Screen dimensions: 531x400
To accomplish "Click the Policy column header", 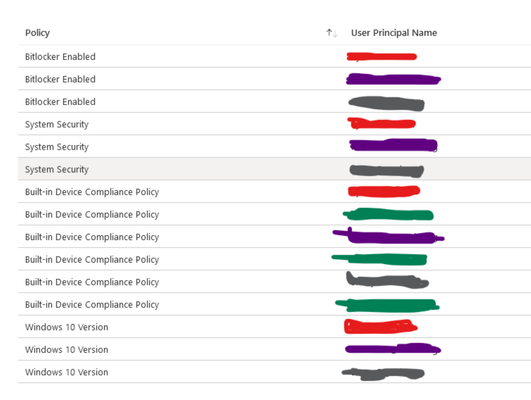I will pyautogui.click(x=37, y=33).
